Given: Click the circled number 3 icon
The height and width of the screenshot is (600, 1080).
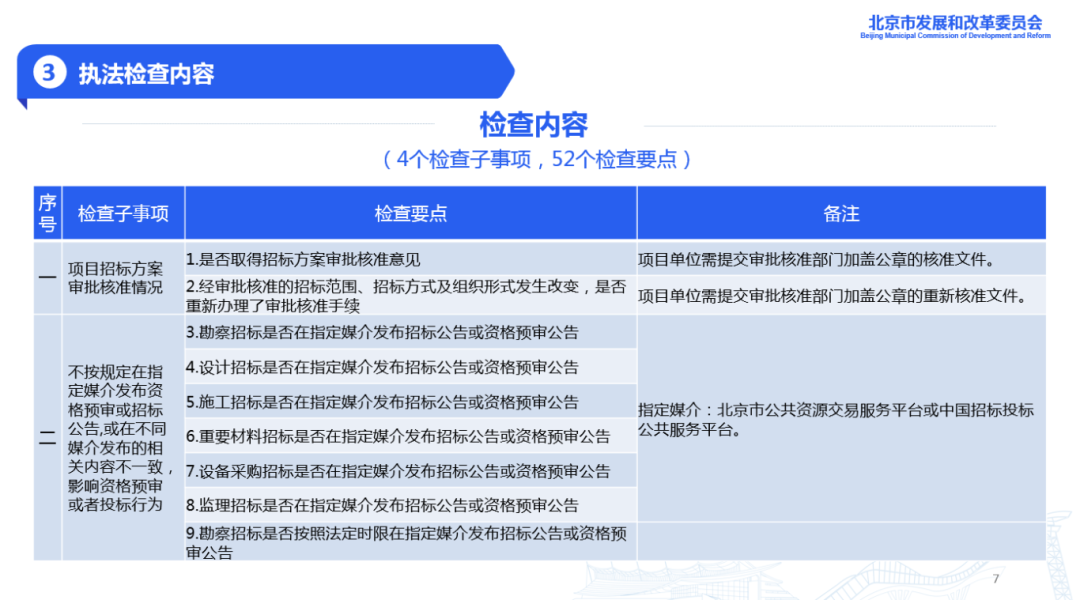Looking at the screenshot, I should point(49,73).
